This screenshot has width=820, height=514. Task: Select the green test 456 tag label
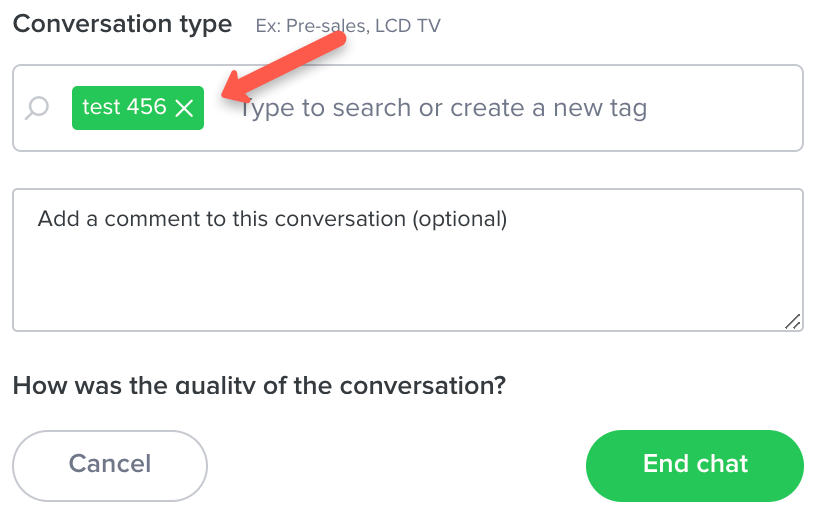[x=138, y=108]
